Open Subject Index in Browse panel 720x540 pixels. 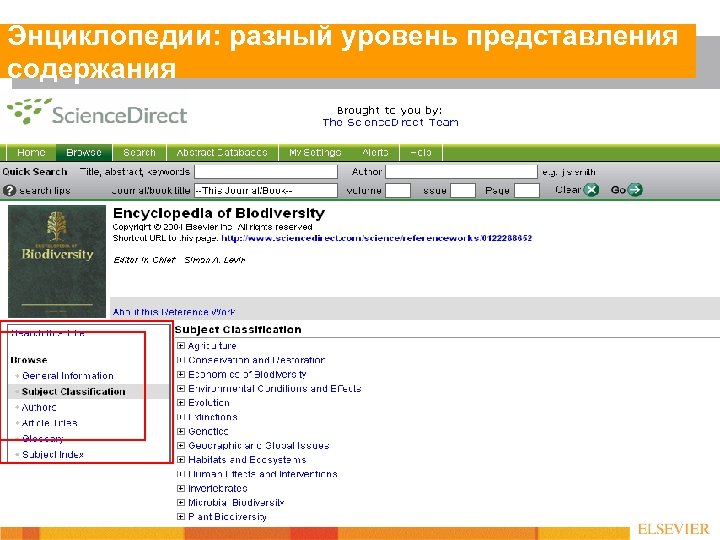coord(53,455)
